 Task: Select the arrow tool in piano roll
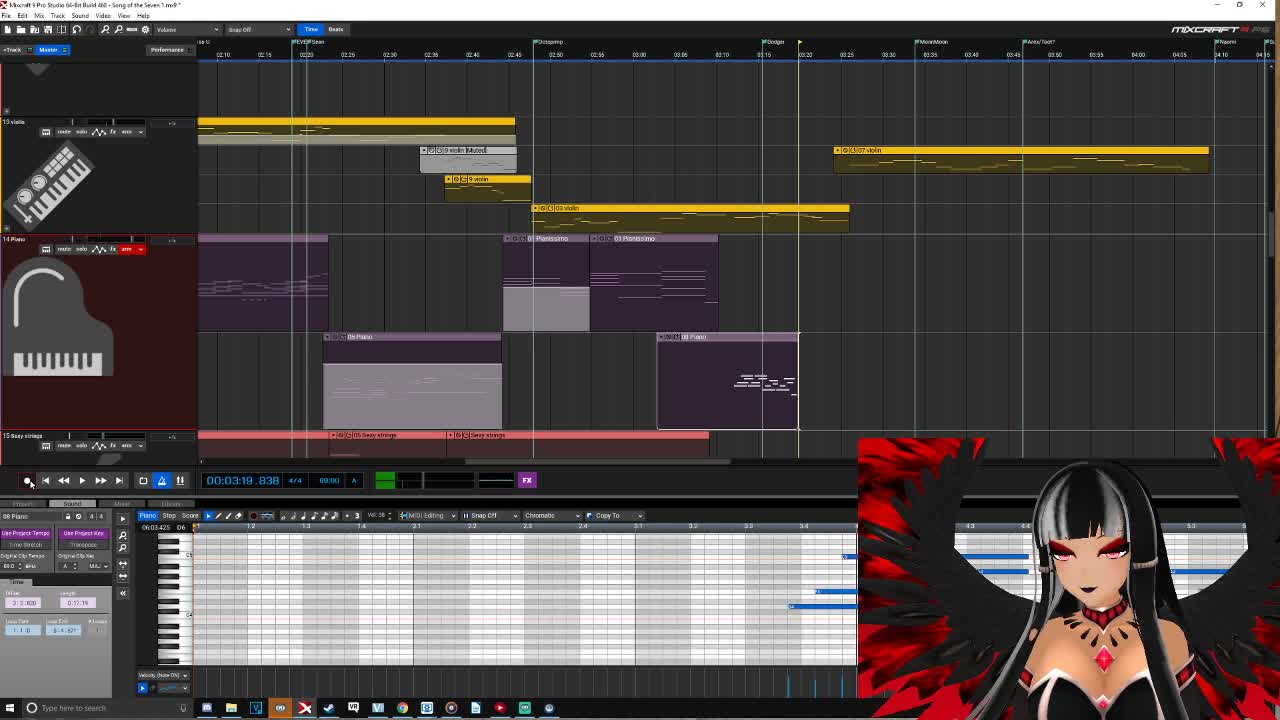(209, 516)
